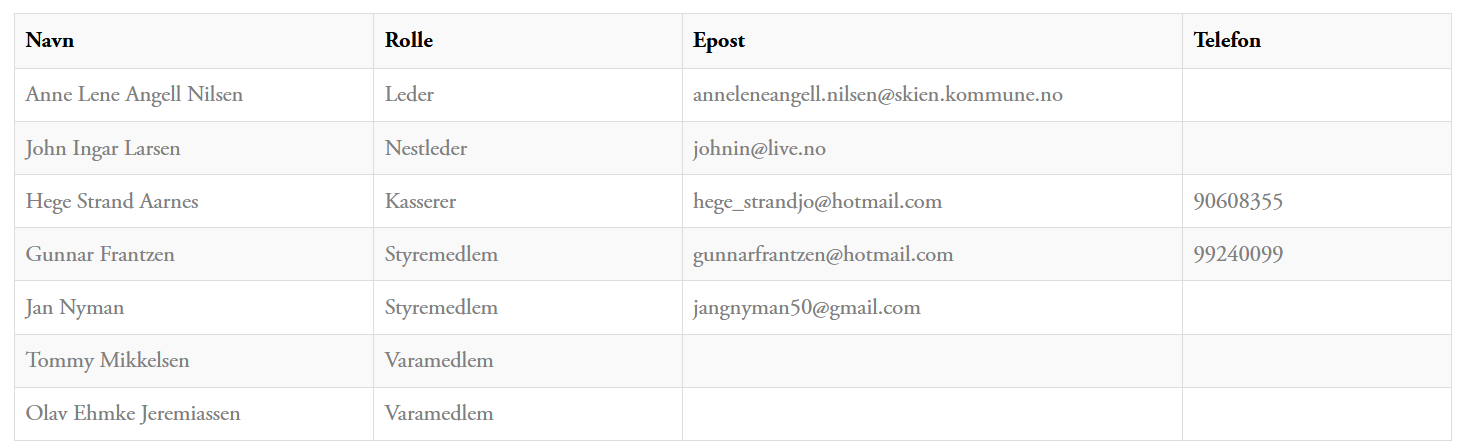Click the Navn column header
This screenshot has height=445, width=1465.
(49, 41)
